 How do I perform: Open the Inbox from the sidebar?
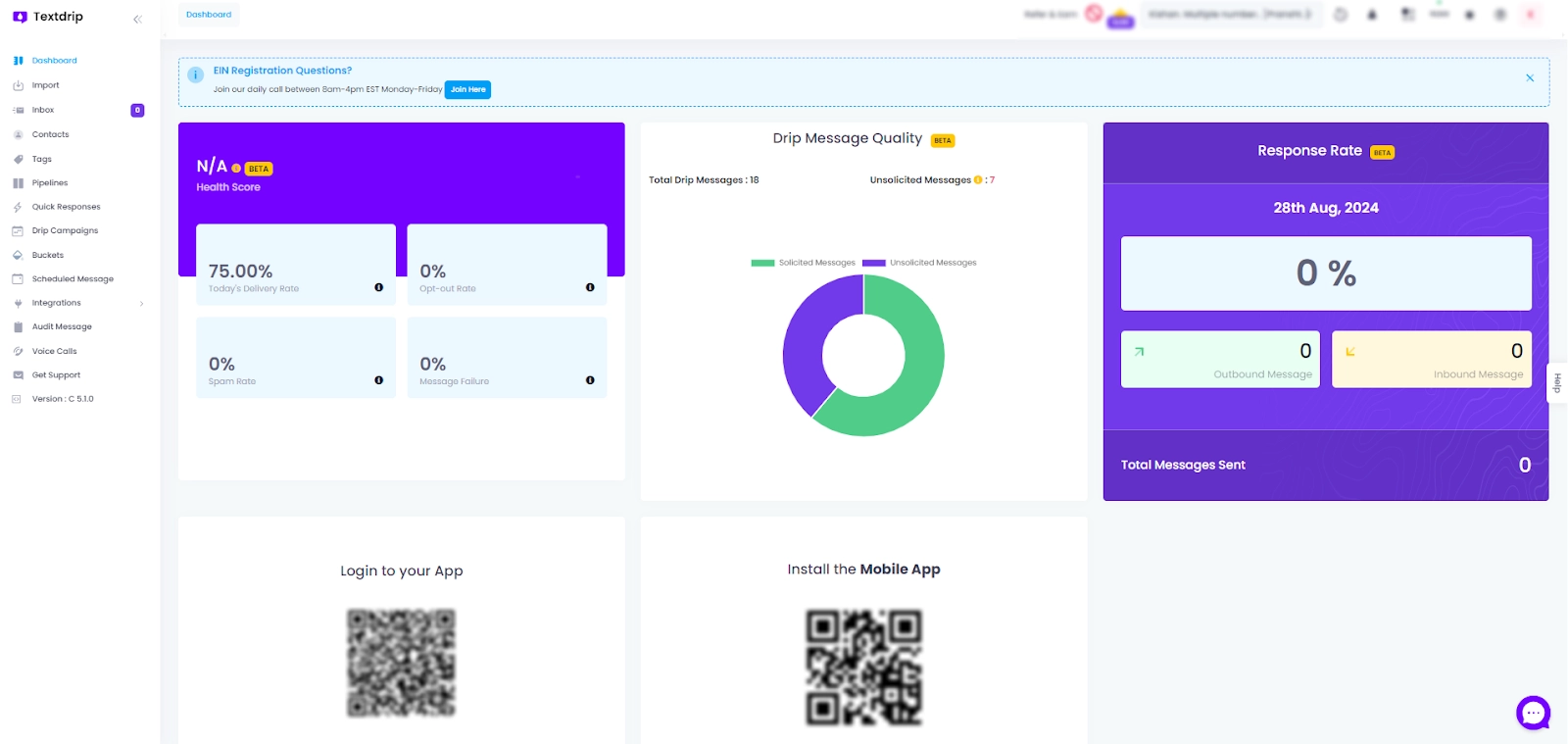pyautogui.click(x=43, y=110)
